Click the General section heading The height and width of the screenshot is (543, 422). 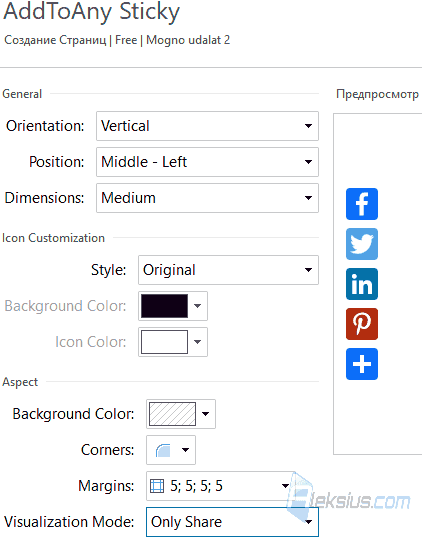tap(22, 94)
